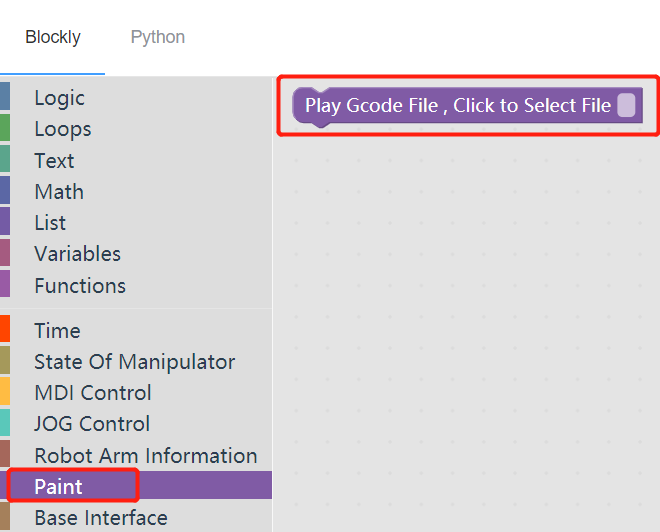The height and width of the screenshot is (532, 660).
Task: Click the file select field on Gcode block
Action: pyautogui.click(x=626, y=105)
